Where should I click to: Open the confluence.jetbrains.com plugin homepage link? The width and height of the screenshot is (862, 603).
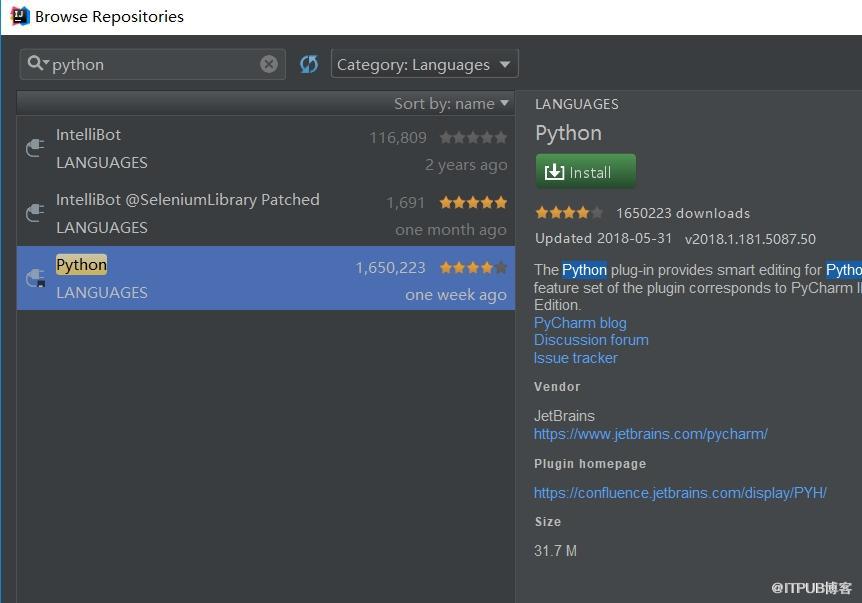coord(680,493)
